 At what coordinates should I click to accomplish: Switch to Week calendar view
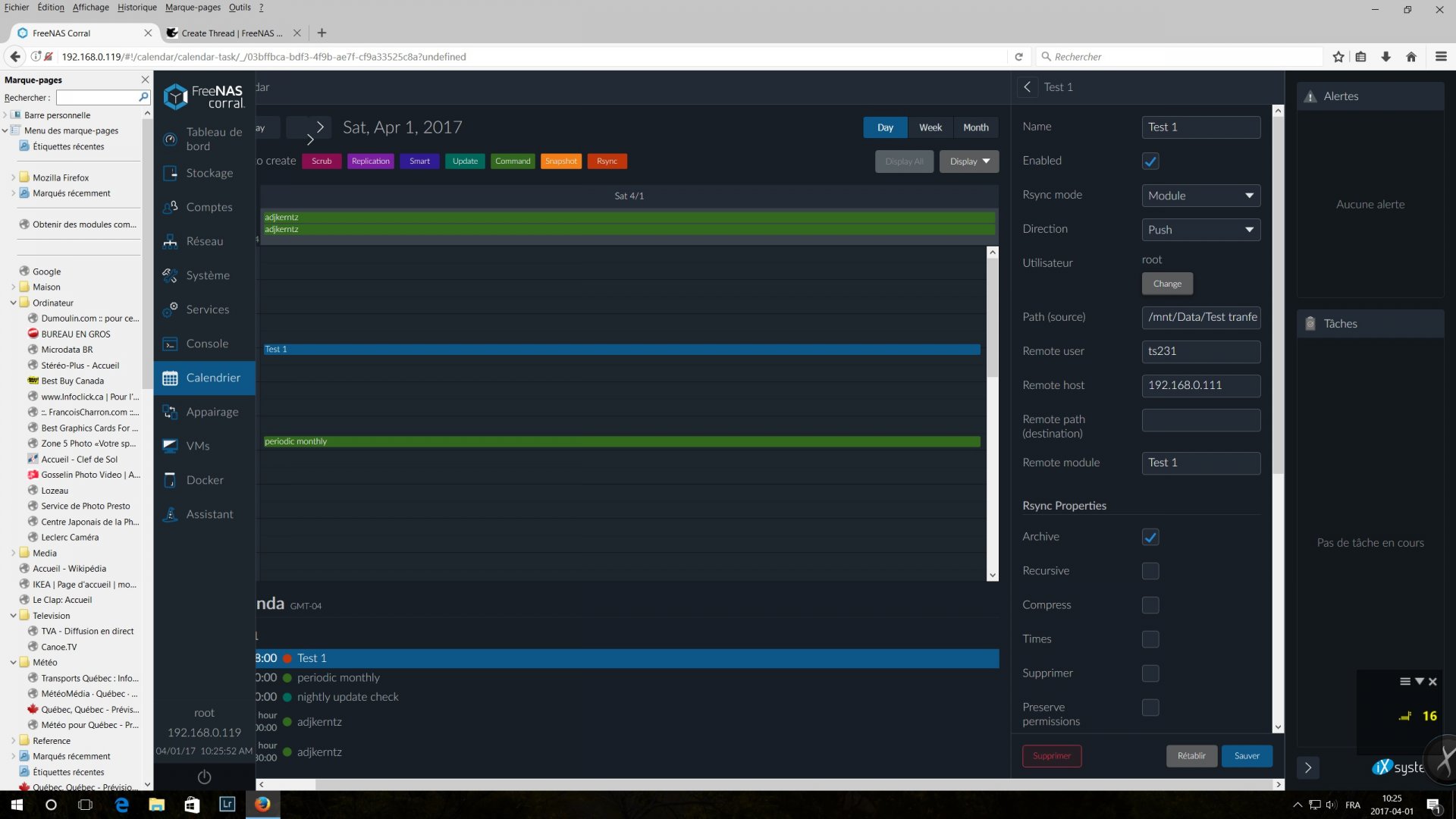[x=930, y=127]
